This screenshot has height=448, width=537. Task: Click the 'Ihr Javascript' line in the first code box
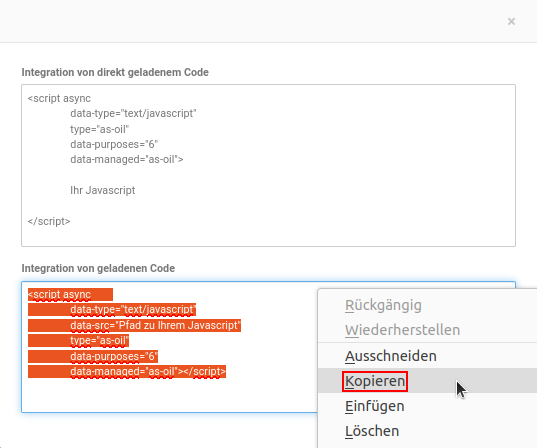103,190
